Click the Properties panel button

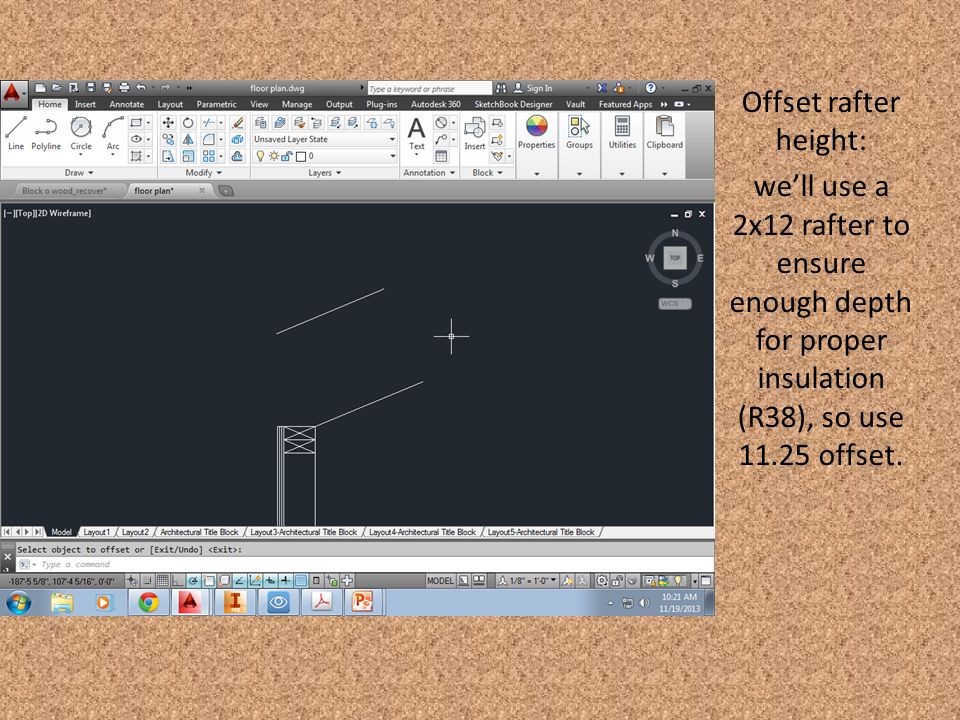click(536, 133)
